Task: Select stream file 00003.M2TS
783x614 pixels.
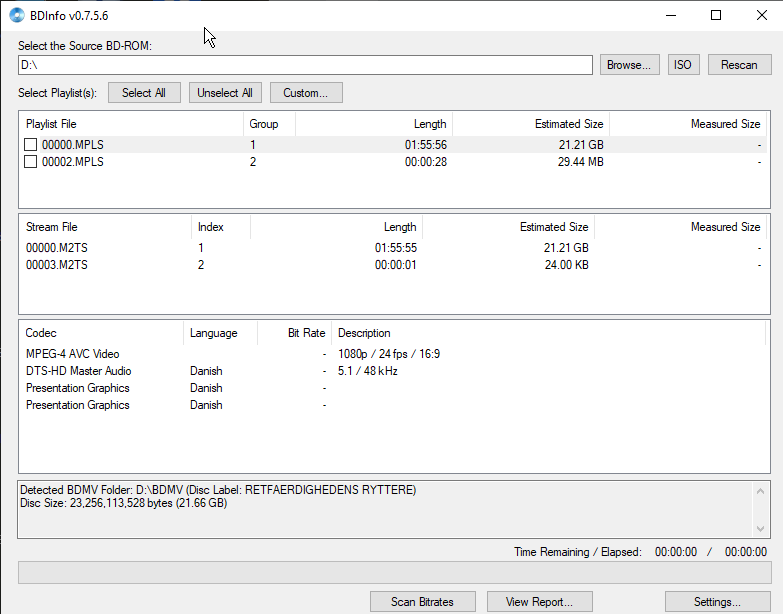Action: tap(56, 265)
